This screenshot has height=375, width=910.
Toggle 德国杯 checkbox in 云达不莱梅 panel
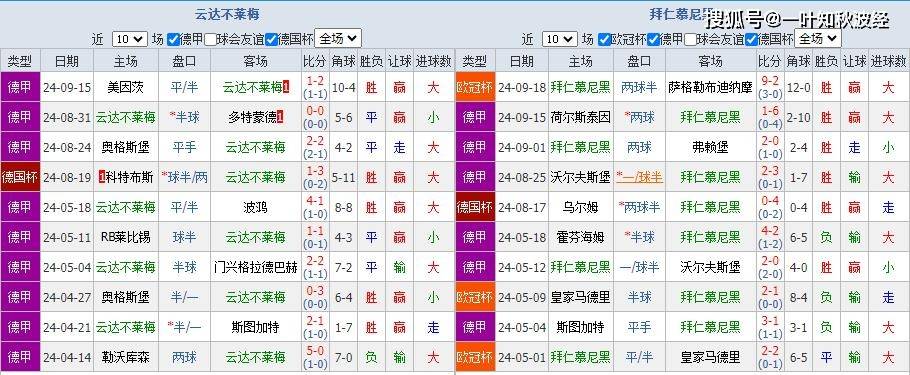click(271, 39)
